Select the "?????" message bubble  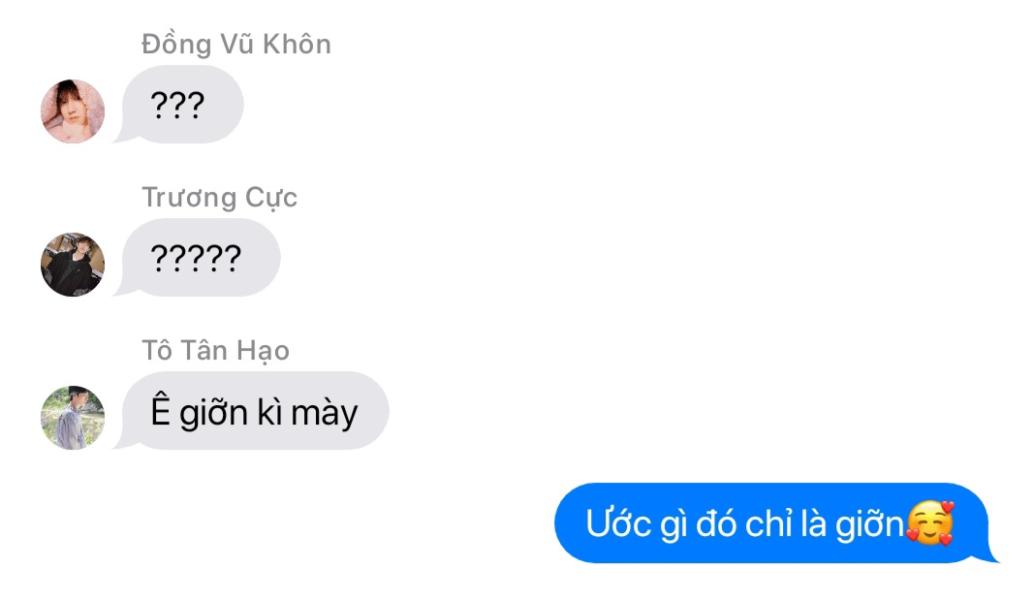click(197, 257)
